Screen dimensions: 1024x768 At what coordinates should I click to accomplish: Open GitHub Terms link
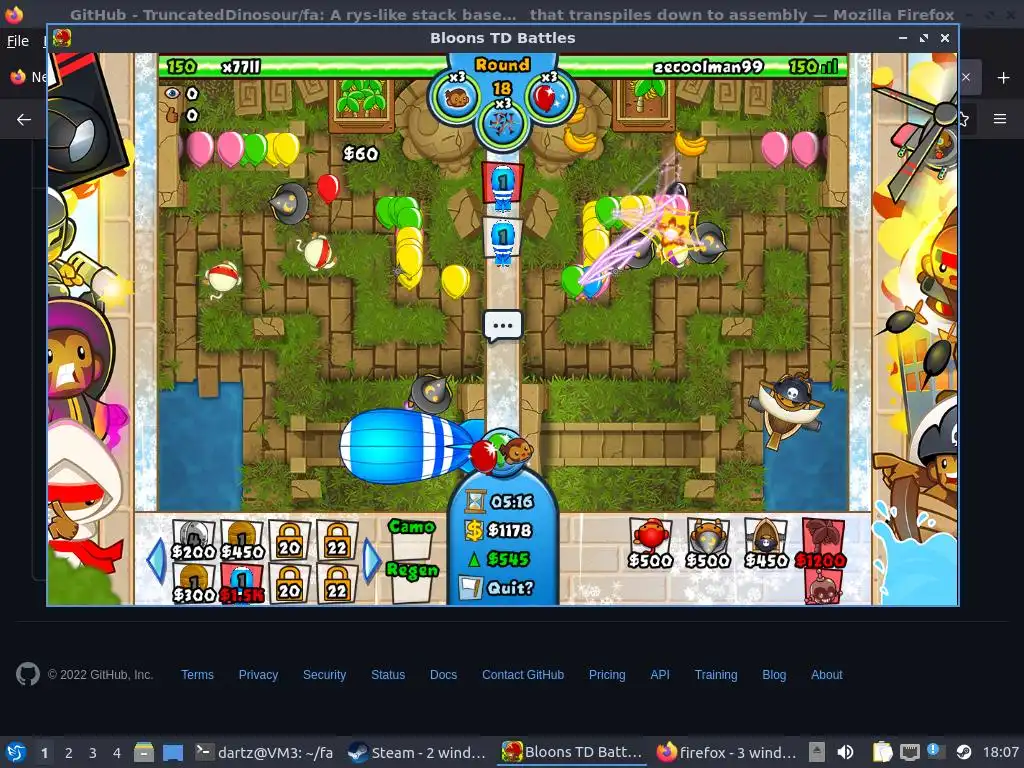[197, 675]
